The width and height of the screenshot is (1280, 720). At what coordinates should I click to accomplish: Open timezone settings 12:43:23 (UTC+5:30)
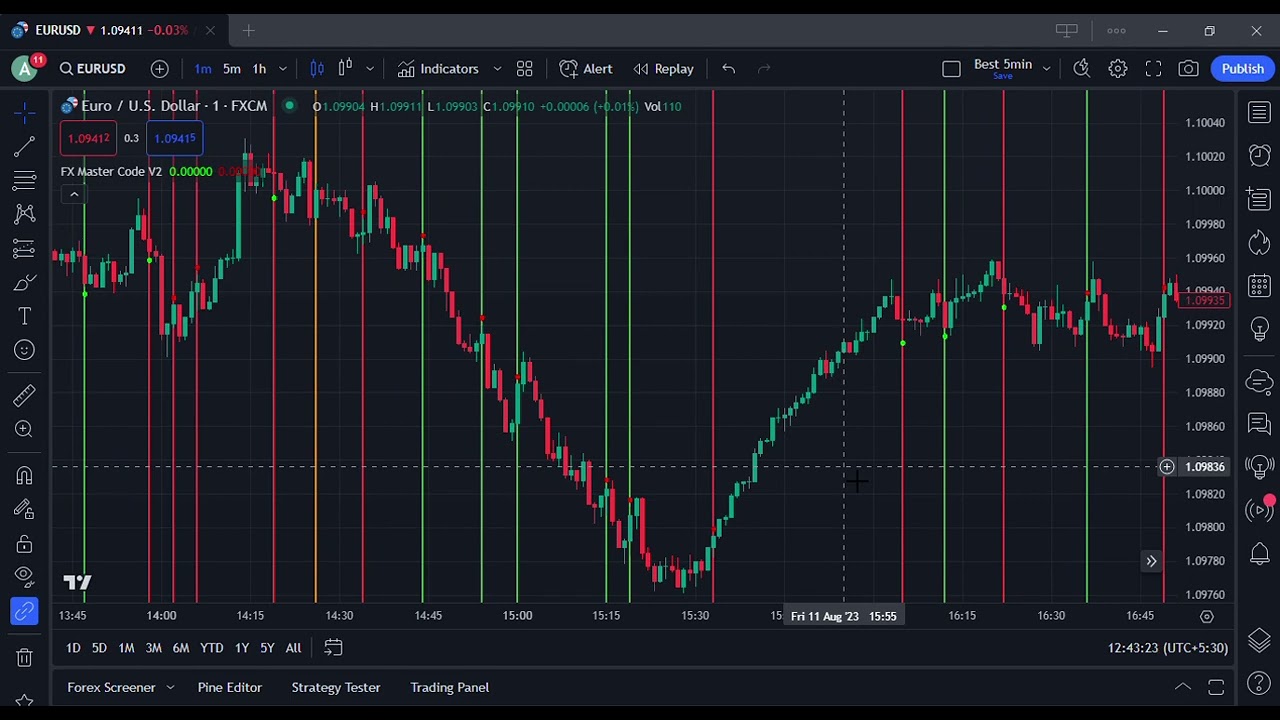tap(1167, 648)
